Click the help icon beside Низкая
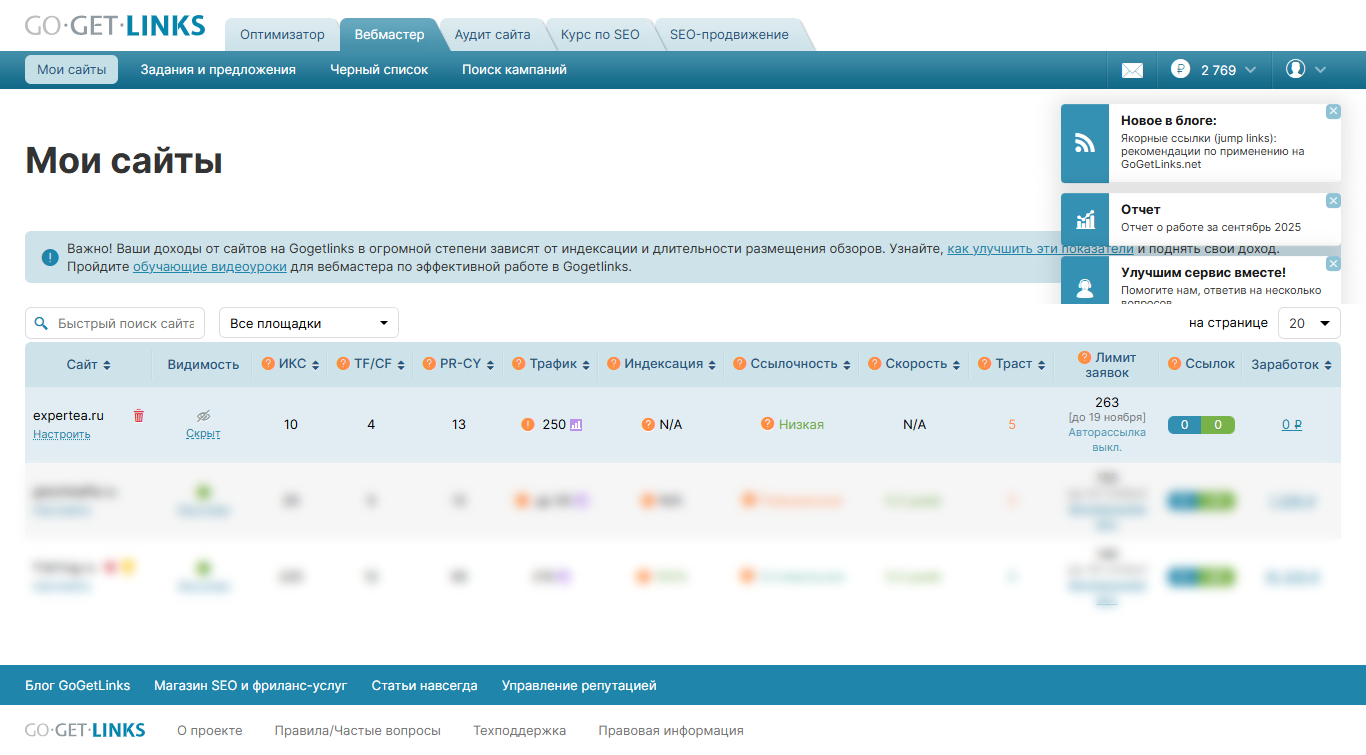 coord(768,424)
